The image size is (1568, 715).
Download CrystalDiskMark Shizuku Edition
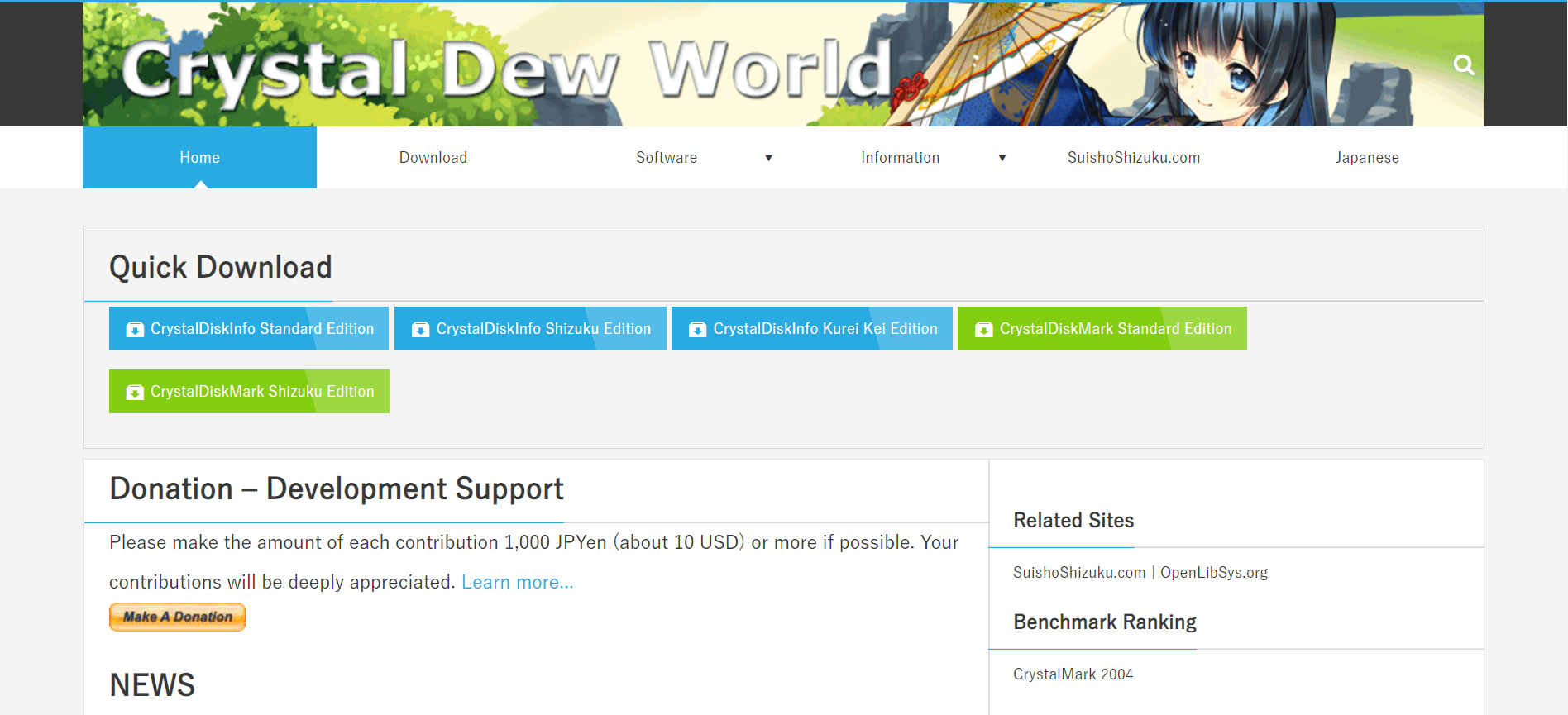tap(249, 391)
